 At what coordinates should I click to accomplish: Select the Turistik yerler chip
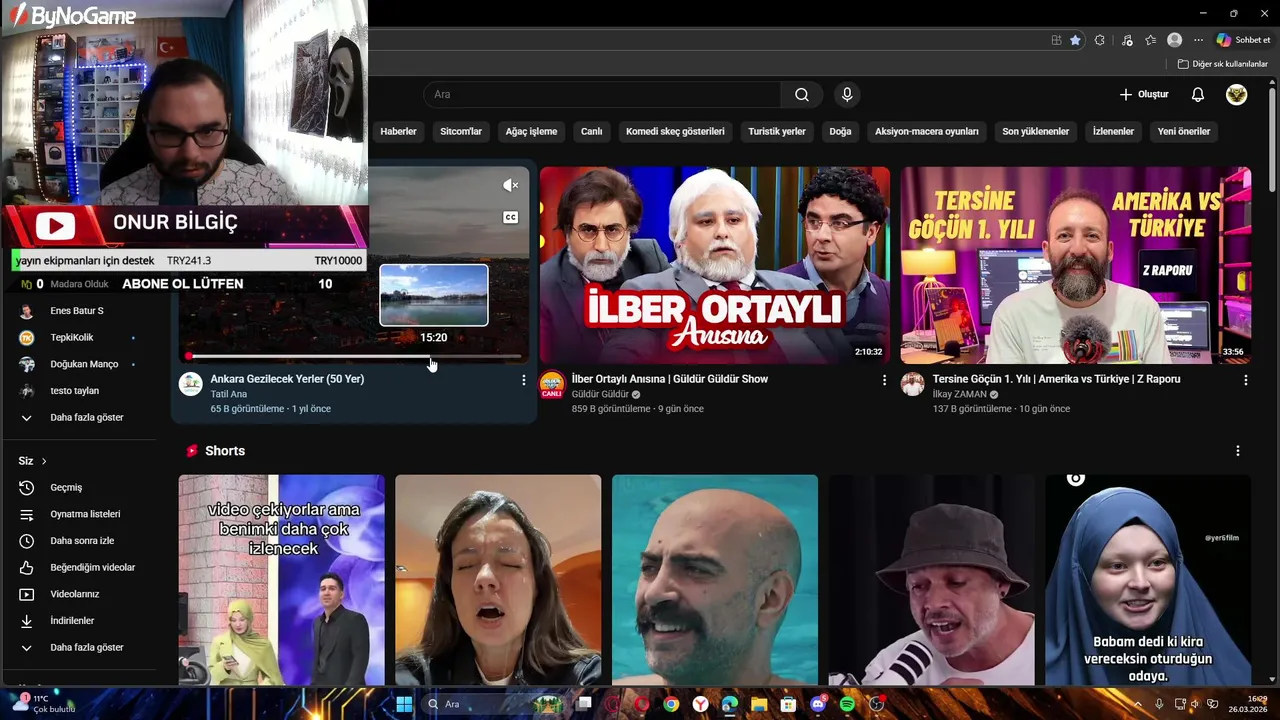pyautogui.click(x=777, y=131)
